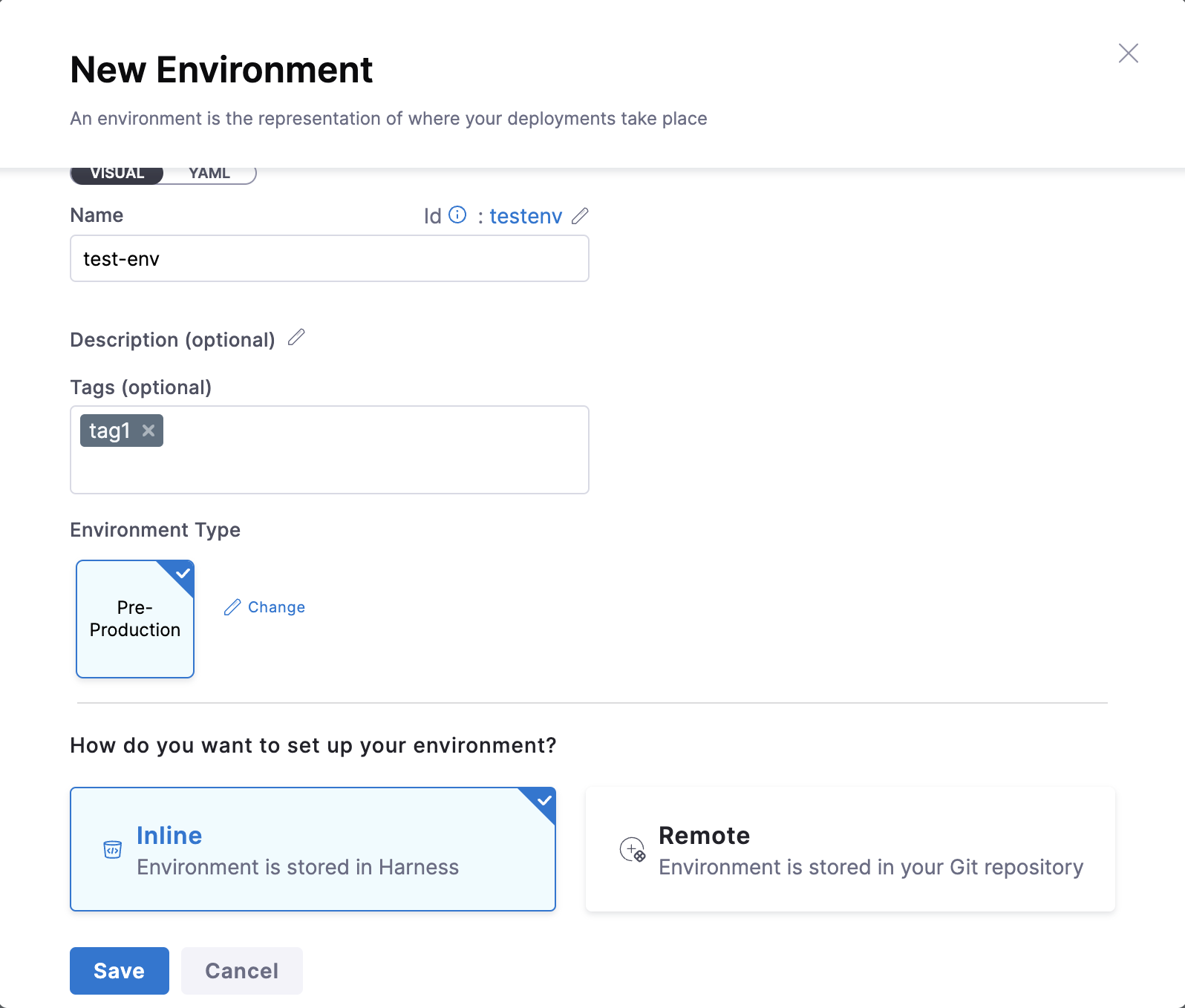The height and width of the screenshot is (1008, 1185).
Task: Click the Description (optional) label
Action: (172, 340)
